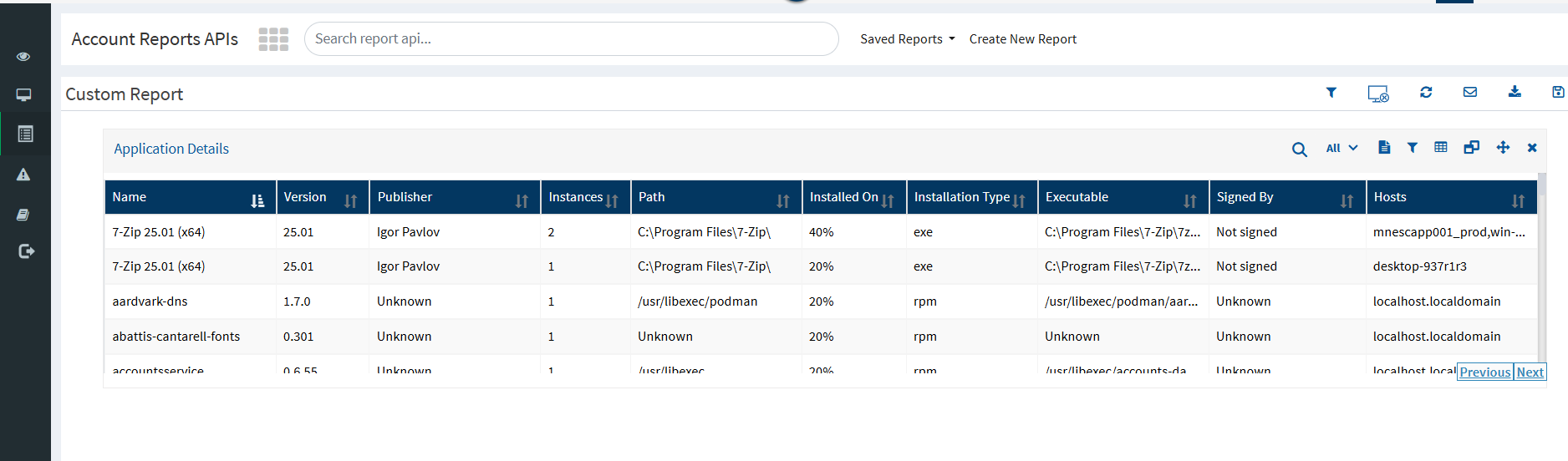Open the monitor icon in left sidebar

tap(23, 95)
